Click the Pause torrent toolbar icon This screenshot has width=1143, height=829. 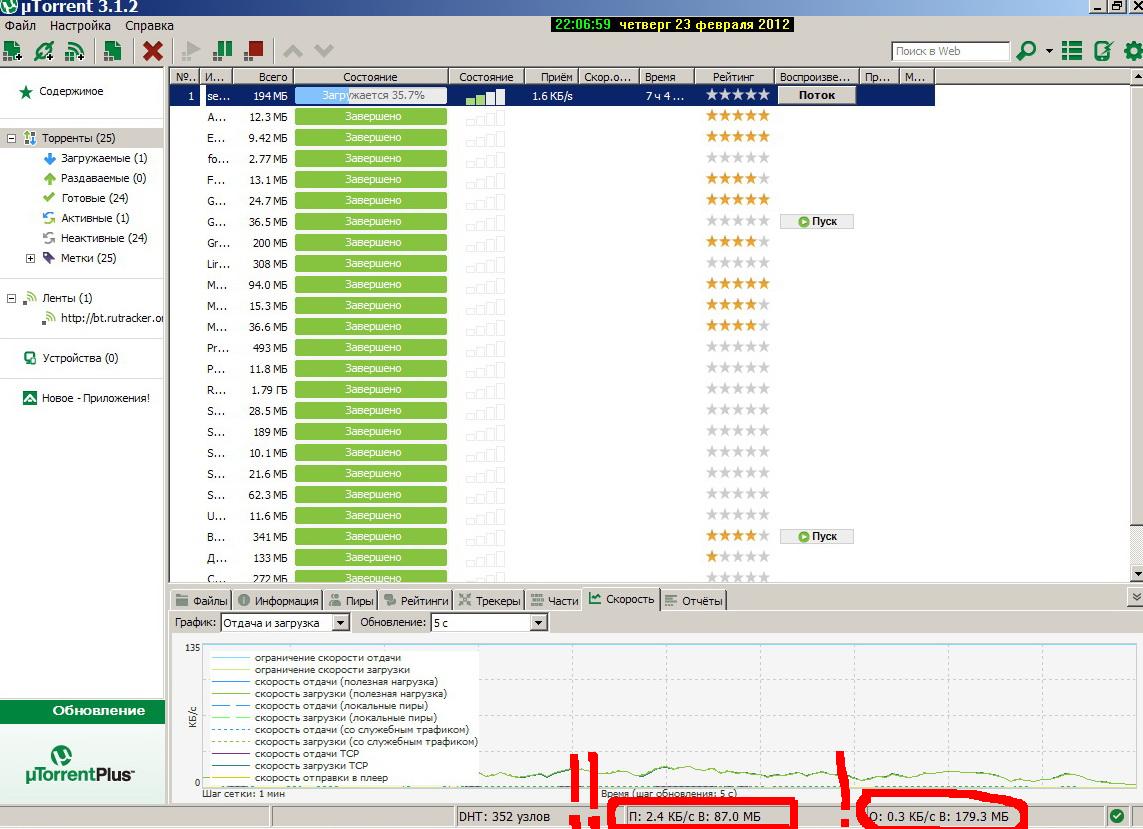(222, 51)
